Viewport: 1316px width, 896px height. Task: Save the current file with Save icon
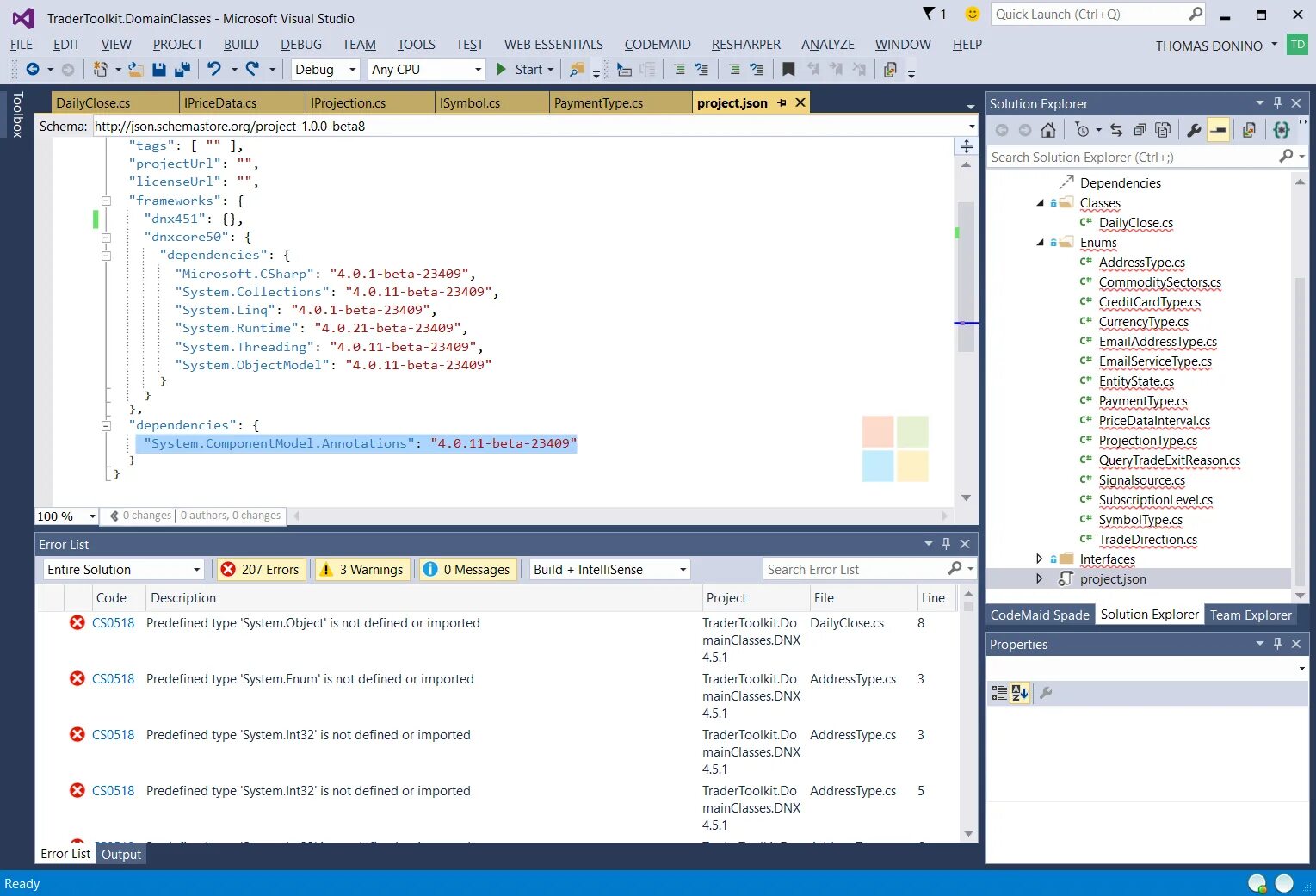(x=159, y=70)
